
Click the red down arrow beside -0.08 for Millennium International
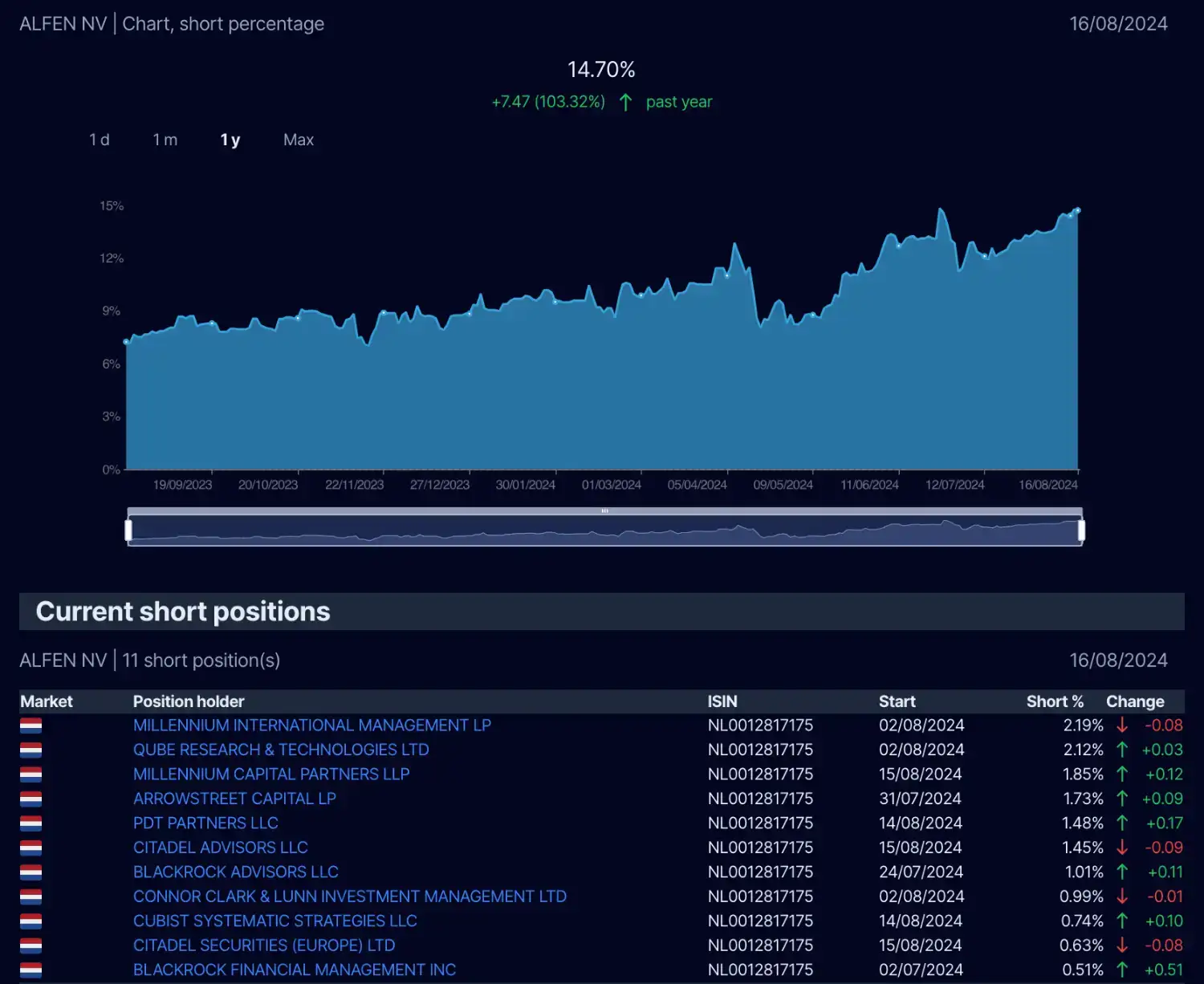[x=1122, y=726]
